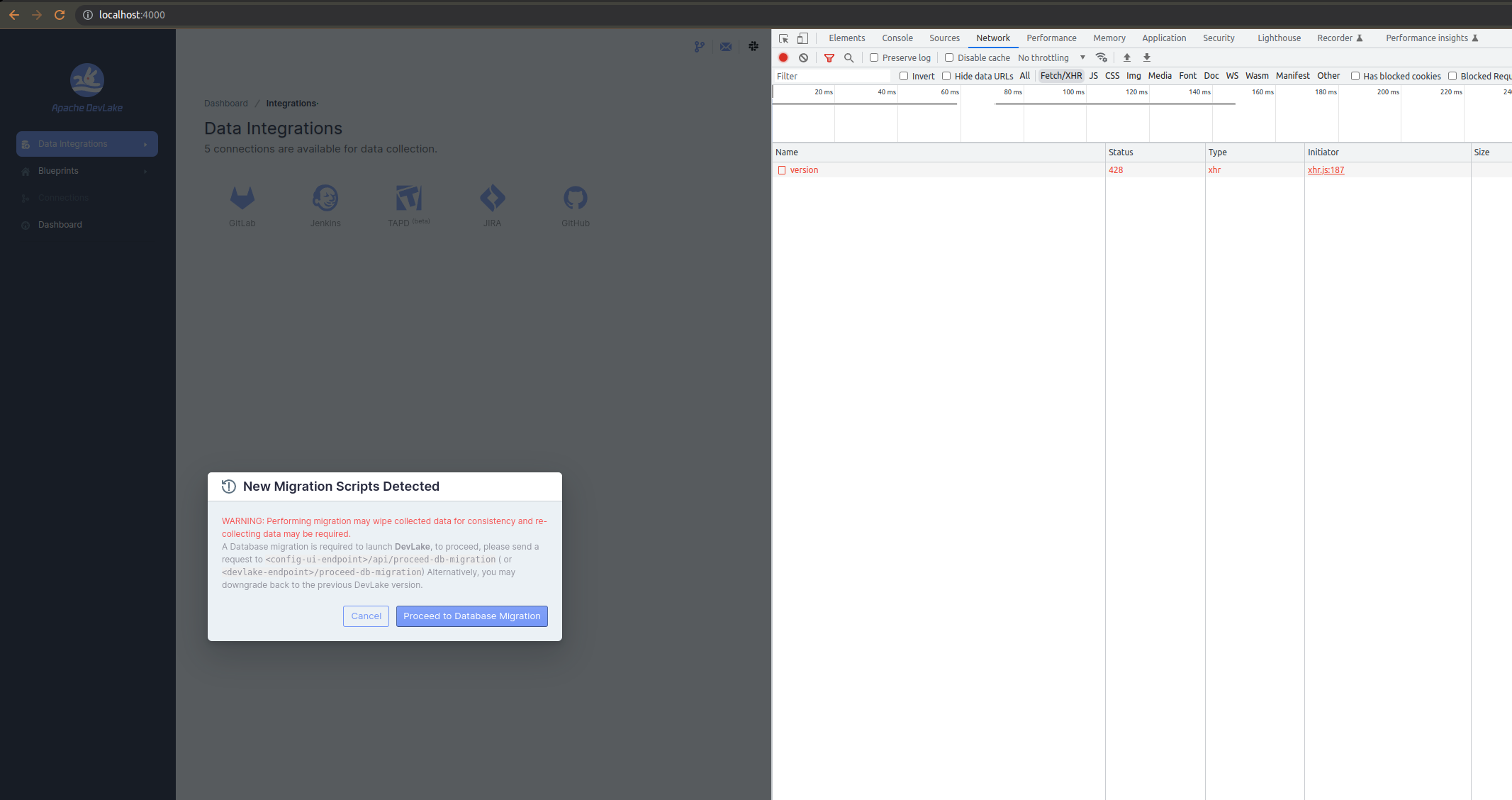The height and width of the screenshot is (800, 1512).
Task: Open the DevTools network search magnifier
Action: coord(849,57)
